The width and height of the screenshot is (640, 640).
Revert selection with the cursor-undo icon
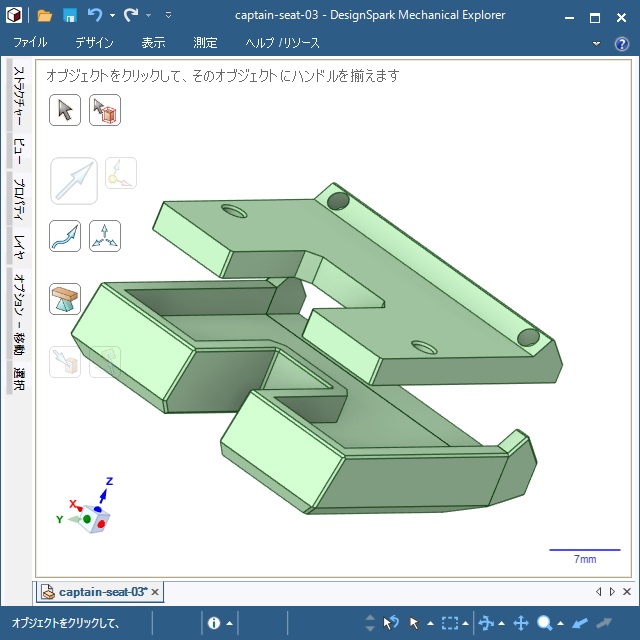[x=391, y=623]
